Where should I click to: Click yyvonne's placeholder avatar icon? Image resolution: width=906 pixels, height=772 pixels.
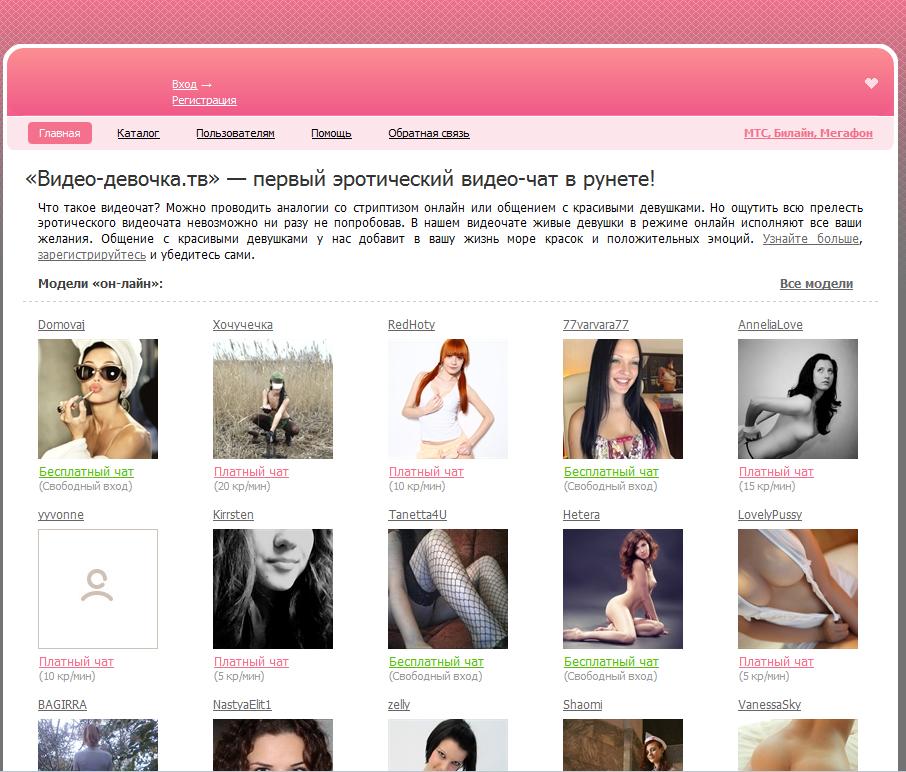[x=98, y=589]
